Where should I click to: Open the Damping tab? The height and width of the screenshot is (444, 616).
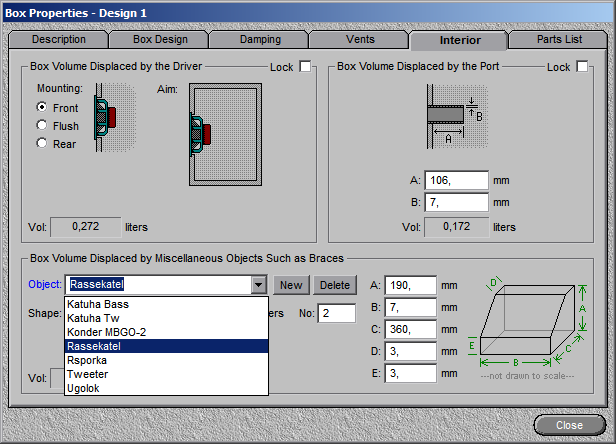pyautogui.click(x=260, y=40)
